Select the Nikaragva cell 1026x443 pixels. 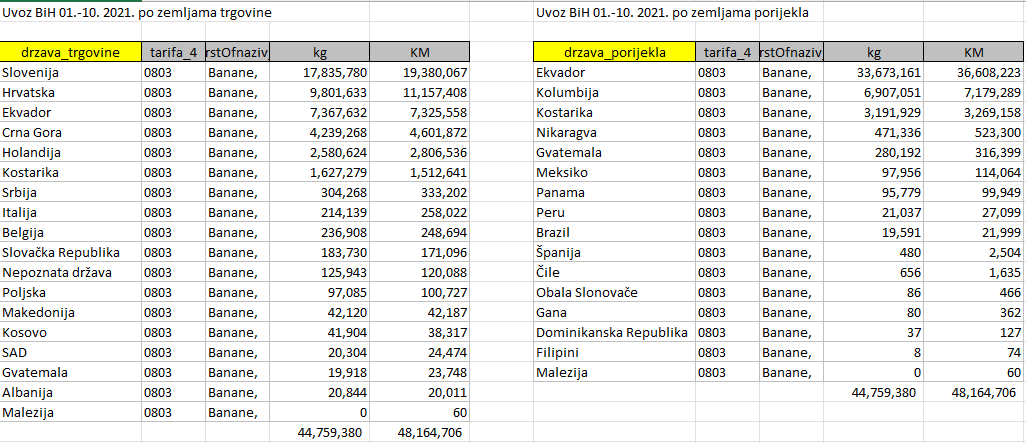tap(614, 133)
